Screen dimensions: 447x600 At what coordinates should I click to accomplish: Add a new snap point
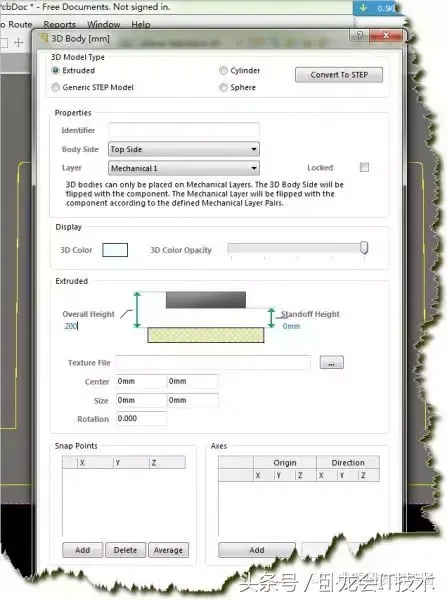[83, 550]
